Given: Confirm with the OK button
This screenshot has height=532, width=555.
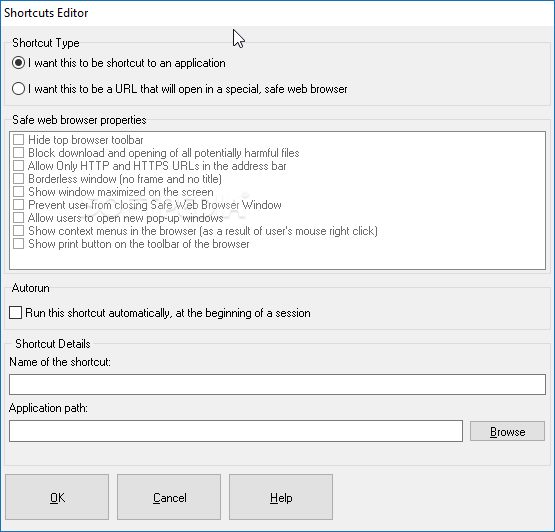Looking at the screenshot, I should (x=57, y=497).
